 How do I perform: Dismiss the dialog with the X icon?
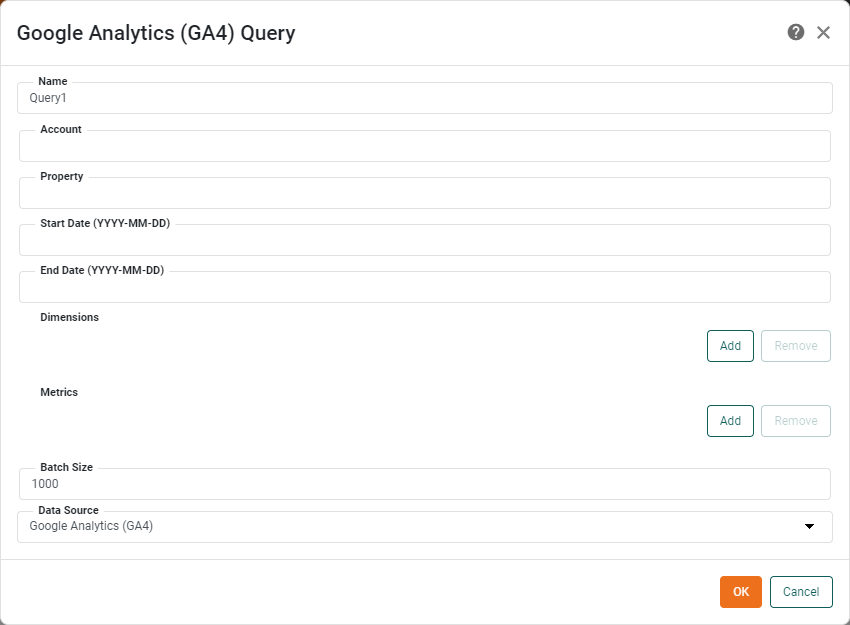823,32
